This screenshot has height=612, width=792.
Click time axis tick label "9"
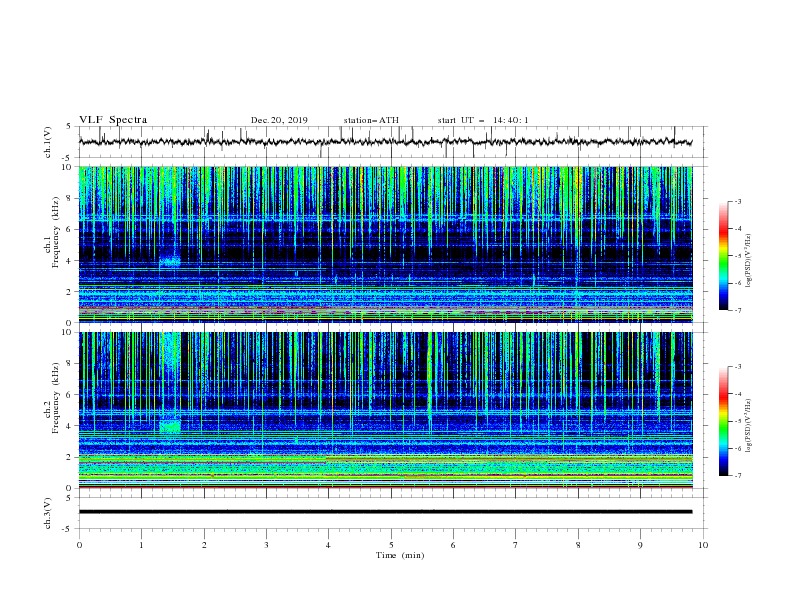tap(640, 545)
